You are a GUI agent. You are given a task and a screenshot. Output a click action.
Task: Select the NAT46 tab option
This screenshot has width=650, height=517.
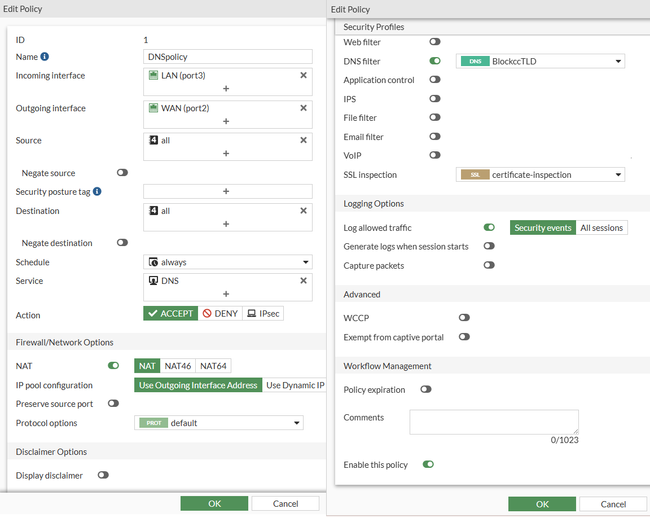point(178,366)
